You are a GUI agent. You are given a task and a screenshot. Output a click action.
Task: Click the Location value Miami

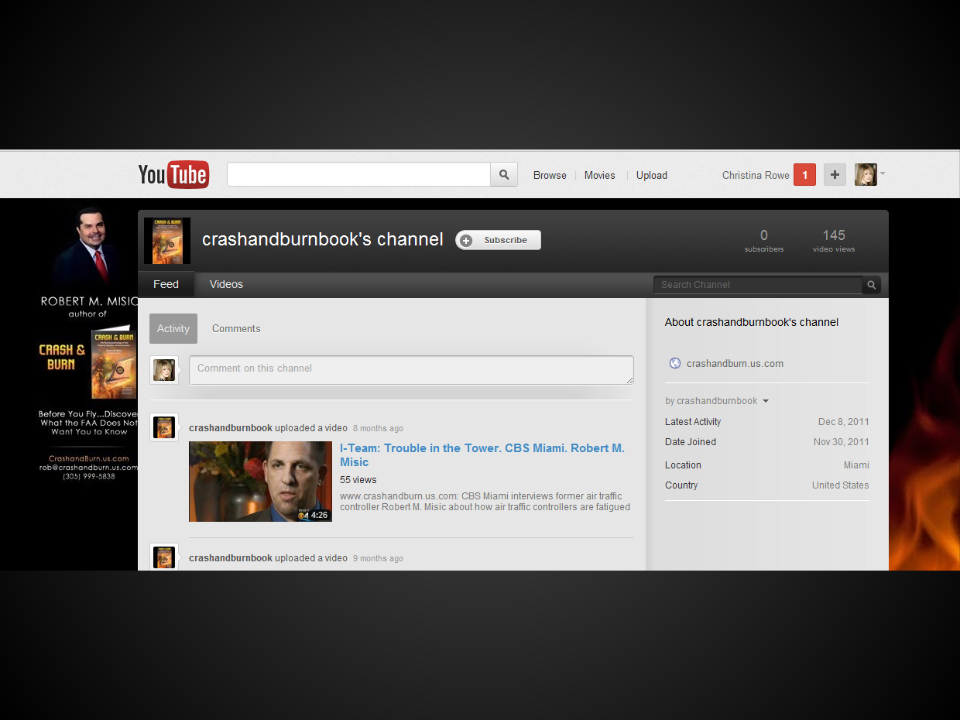click(x=857, y=465)
